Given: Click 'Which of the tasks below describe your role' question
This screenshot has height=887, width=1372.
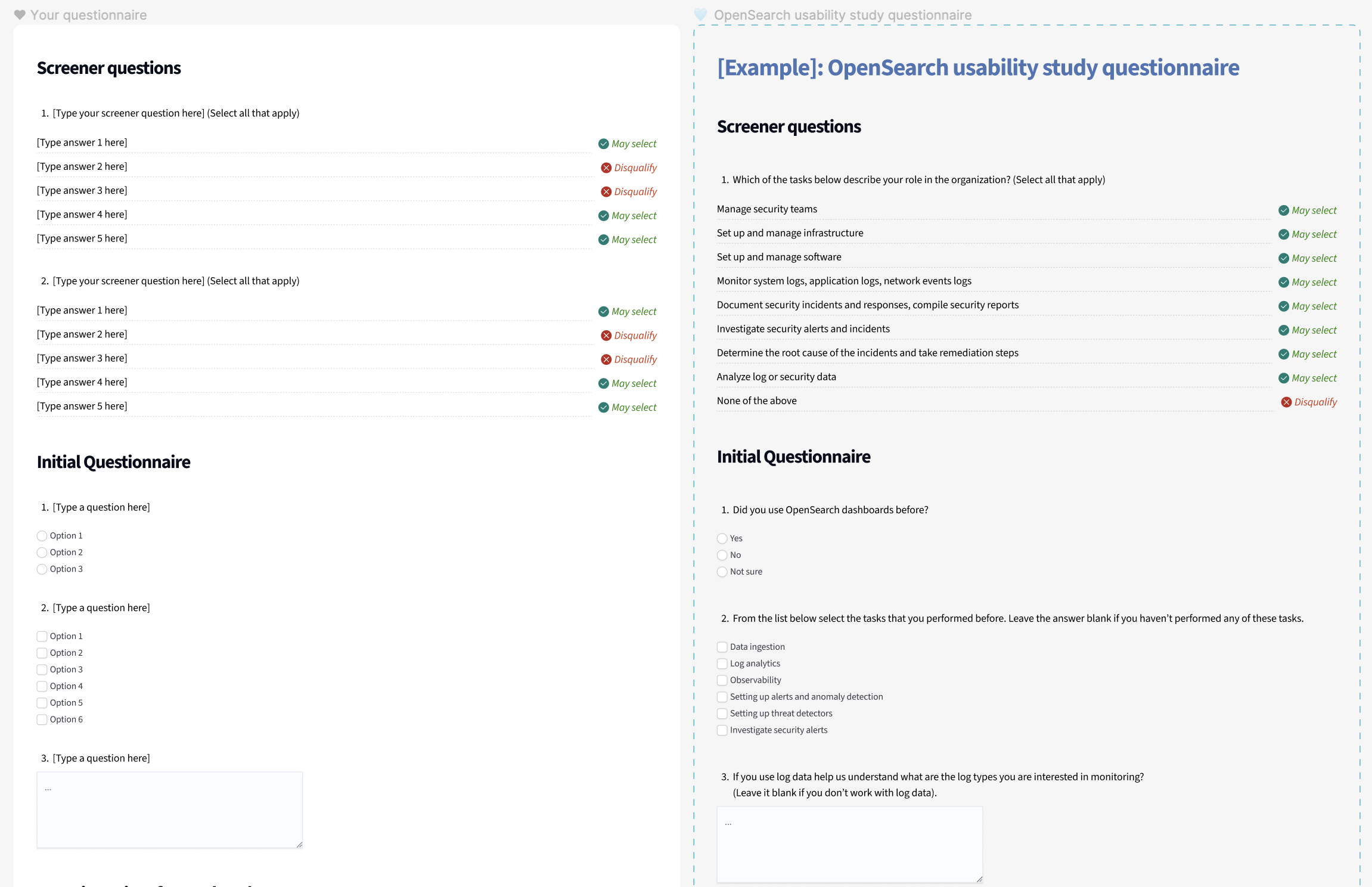Looking at the screenshot, I should (918, 179).
